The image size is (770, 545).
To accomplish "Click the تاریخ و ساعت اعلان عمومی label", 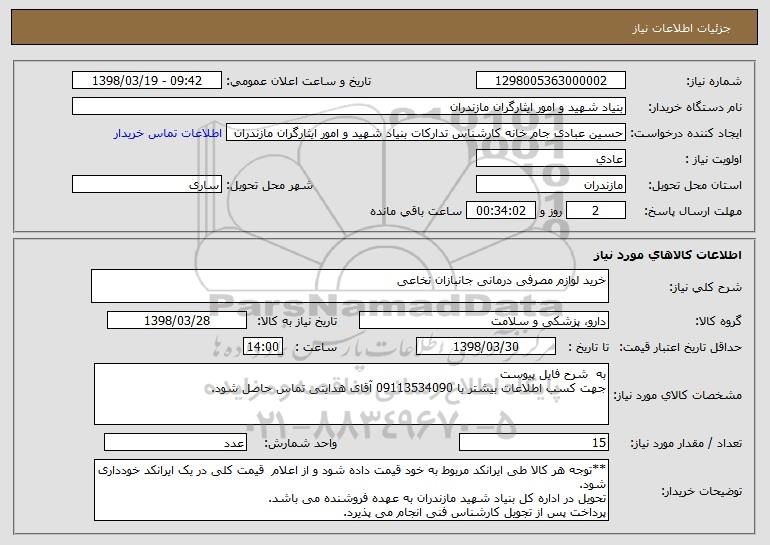I will click(x=299, y=82).
